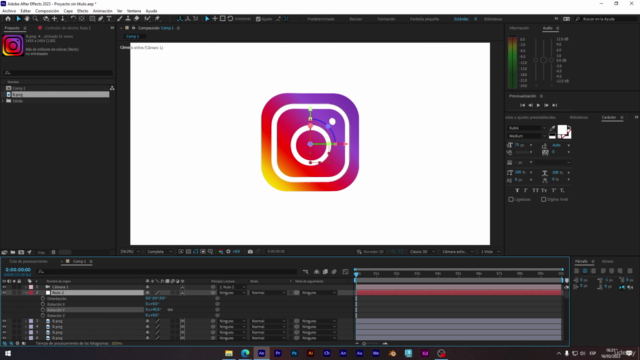Image resolution: width=640 pixels, height=360 pixels.
Task: Click Orientación stopwatch icon
Action: [43, 298]
